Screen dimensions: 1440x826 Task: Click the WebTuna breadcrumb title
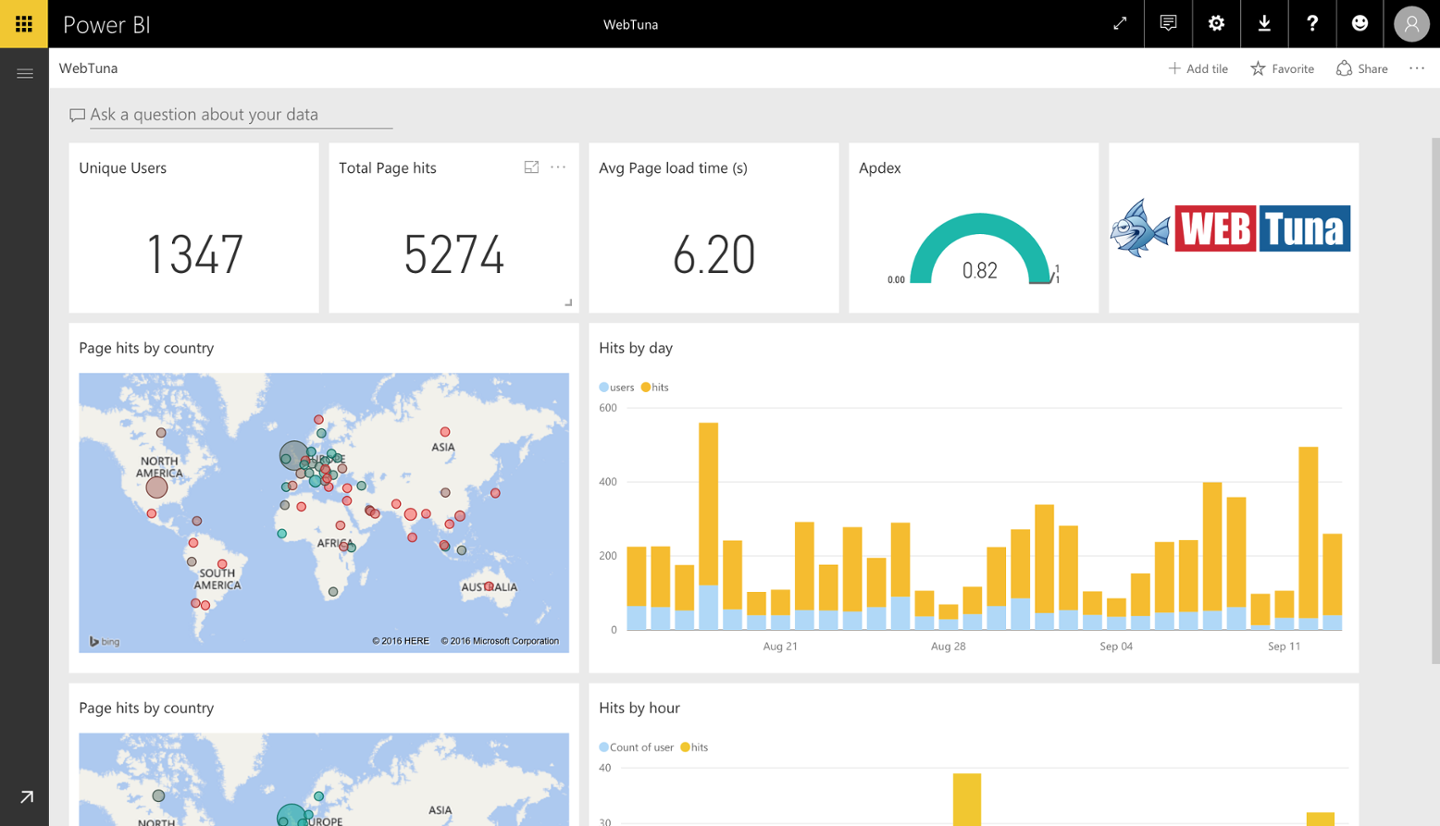point(88,69)
